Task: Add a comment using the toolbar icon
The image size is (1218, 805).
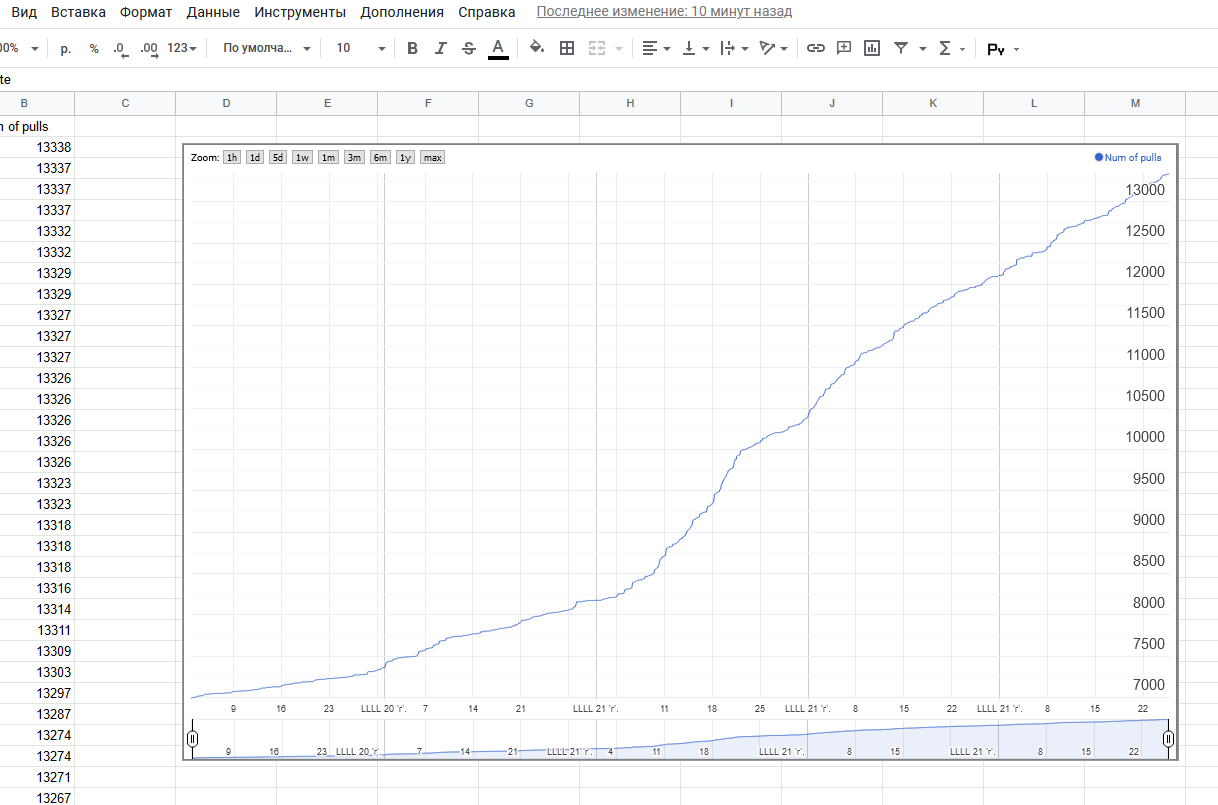Action: (x=844, y=48)
